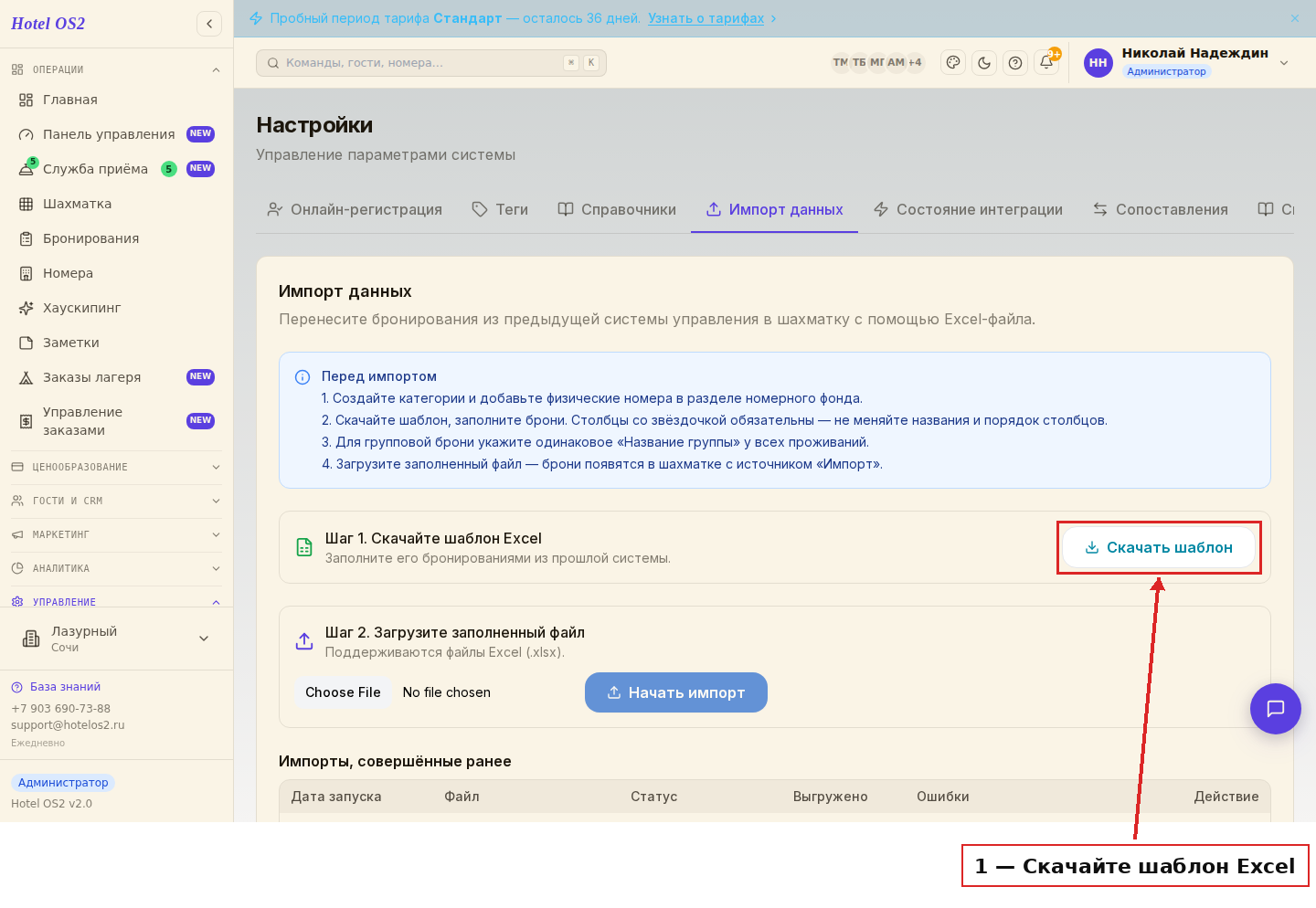Click Скачать шаблон button
1316x908 pixels.
(1159, 547)
